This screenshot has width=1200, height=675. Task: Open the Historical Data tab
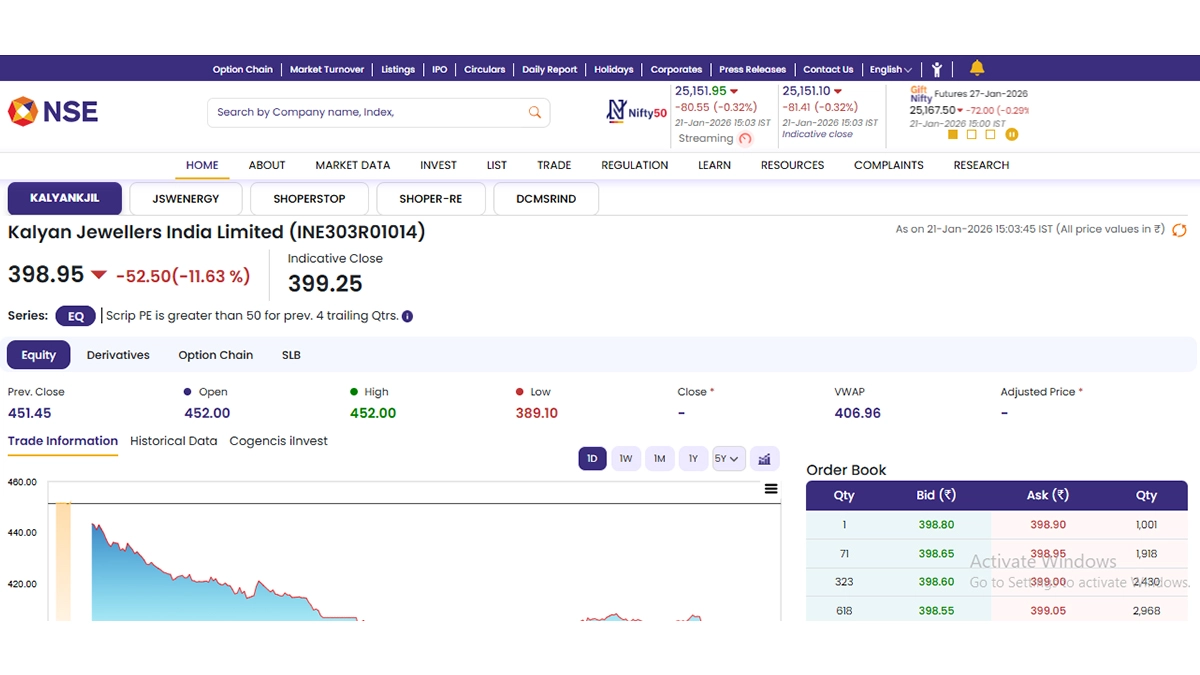tap(173, 441)
